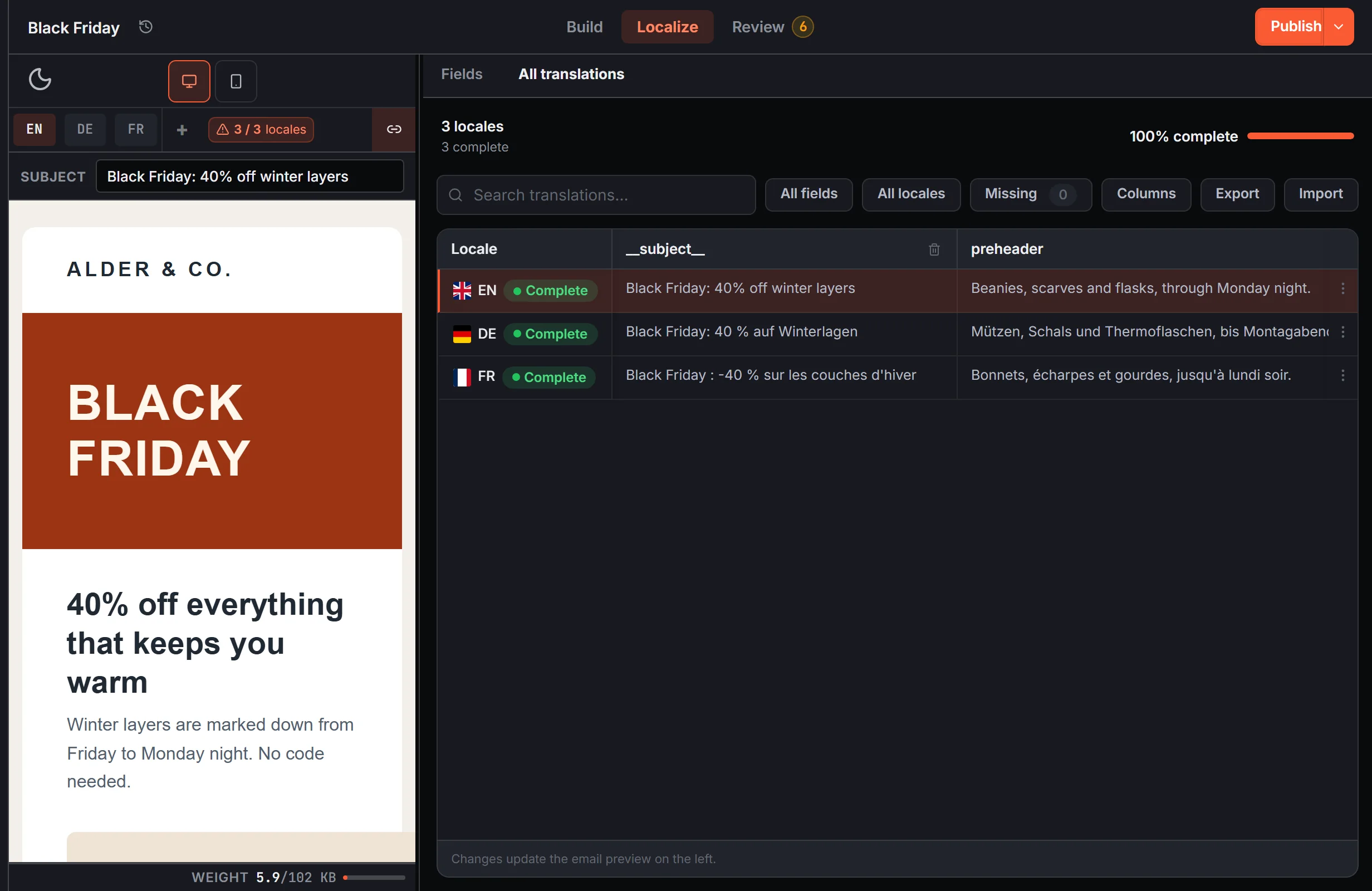1372x891 pixels.
Task: Select FR locale preview tab
Action: tap(136, 130)
